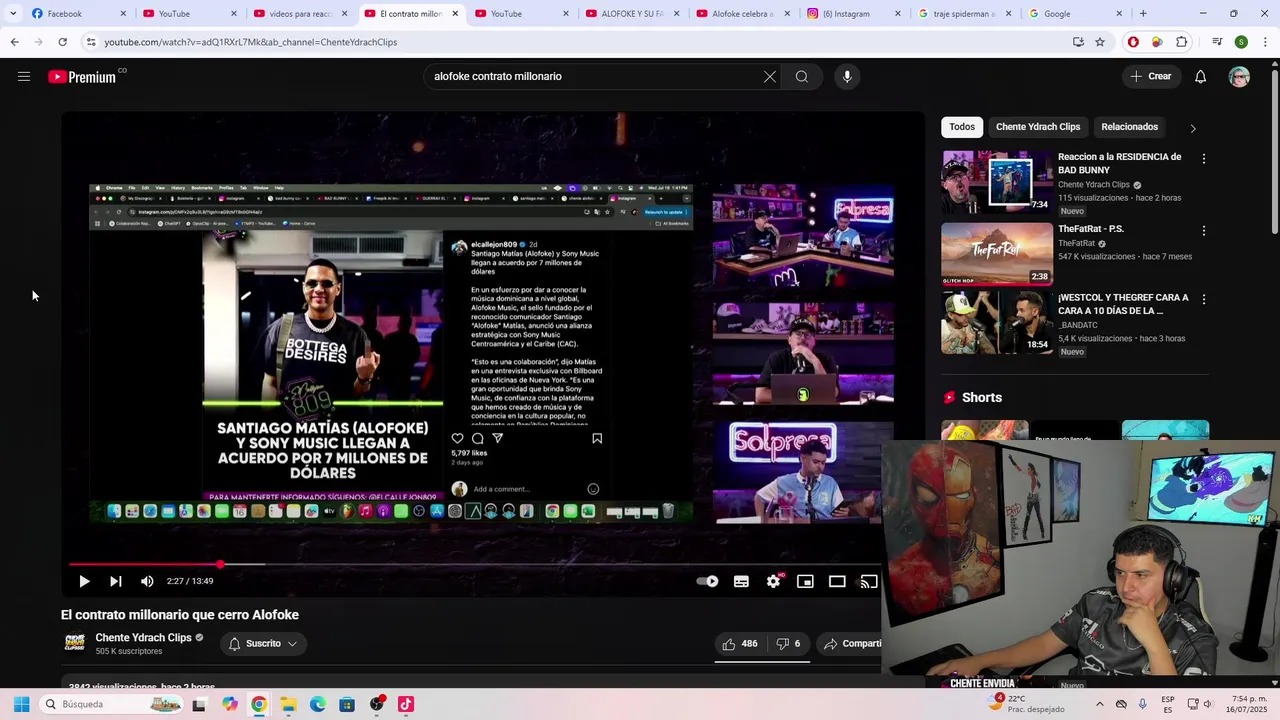Open the tab search dropdown arrow
The image size is (1280, 720).
pos(13,14)
